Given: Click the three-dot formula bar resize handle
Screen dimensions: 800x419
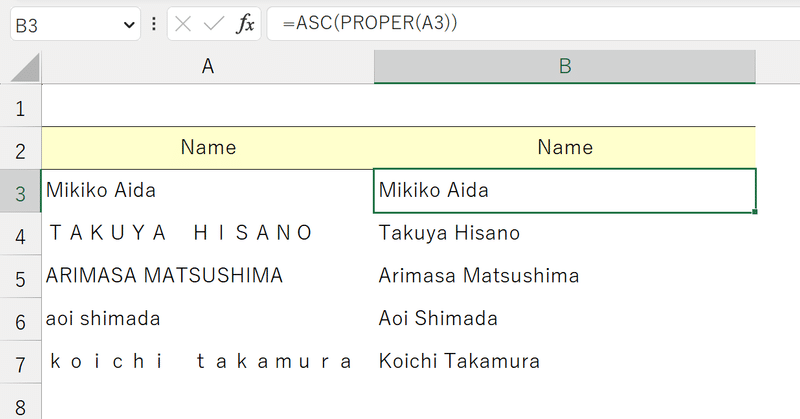Looking at the screenshot, I should pyautogui.click(x=154, y=24).
